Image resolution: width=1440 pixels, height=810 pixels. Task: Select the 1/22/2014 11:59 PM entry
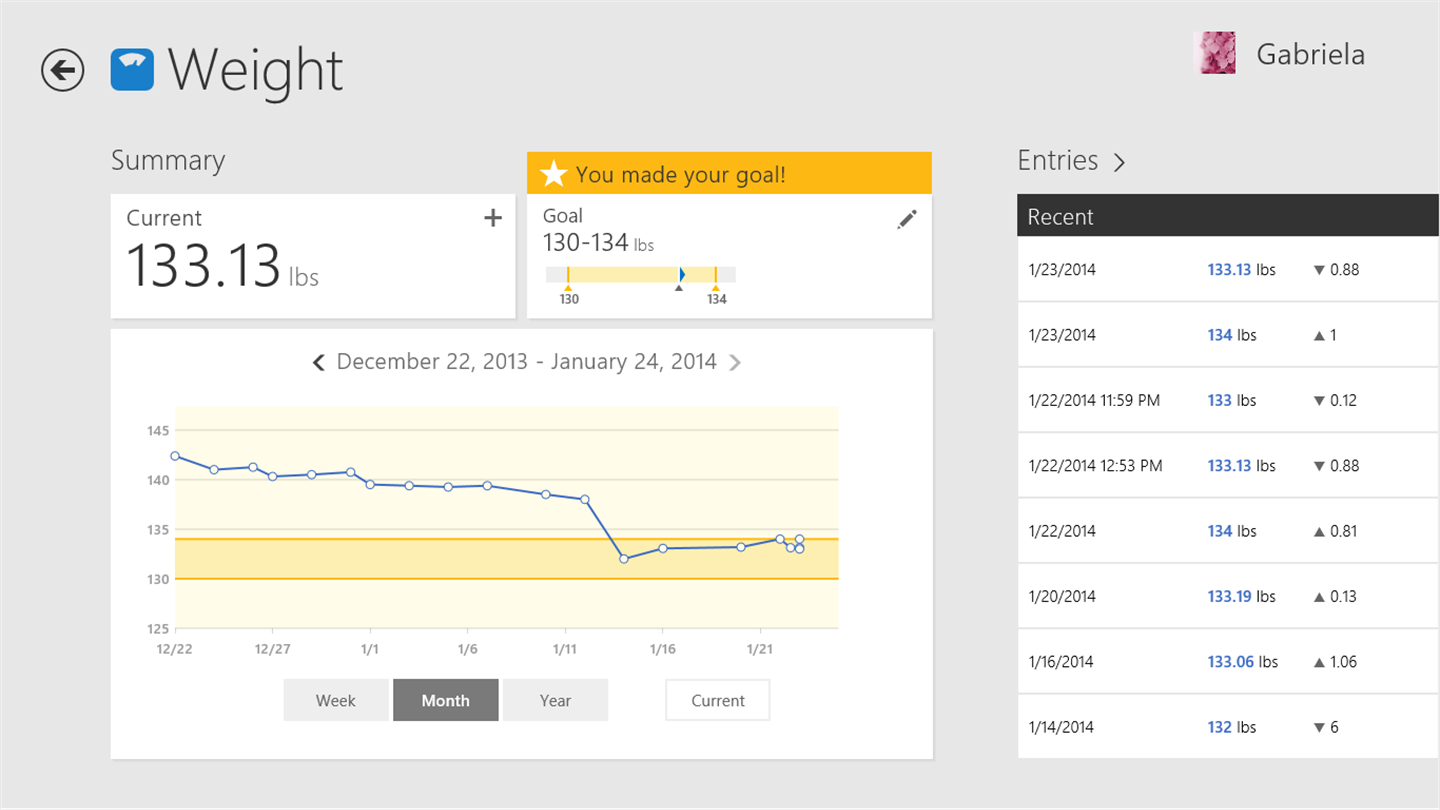pyautogui.click(x=1227, y=400)
